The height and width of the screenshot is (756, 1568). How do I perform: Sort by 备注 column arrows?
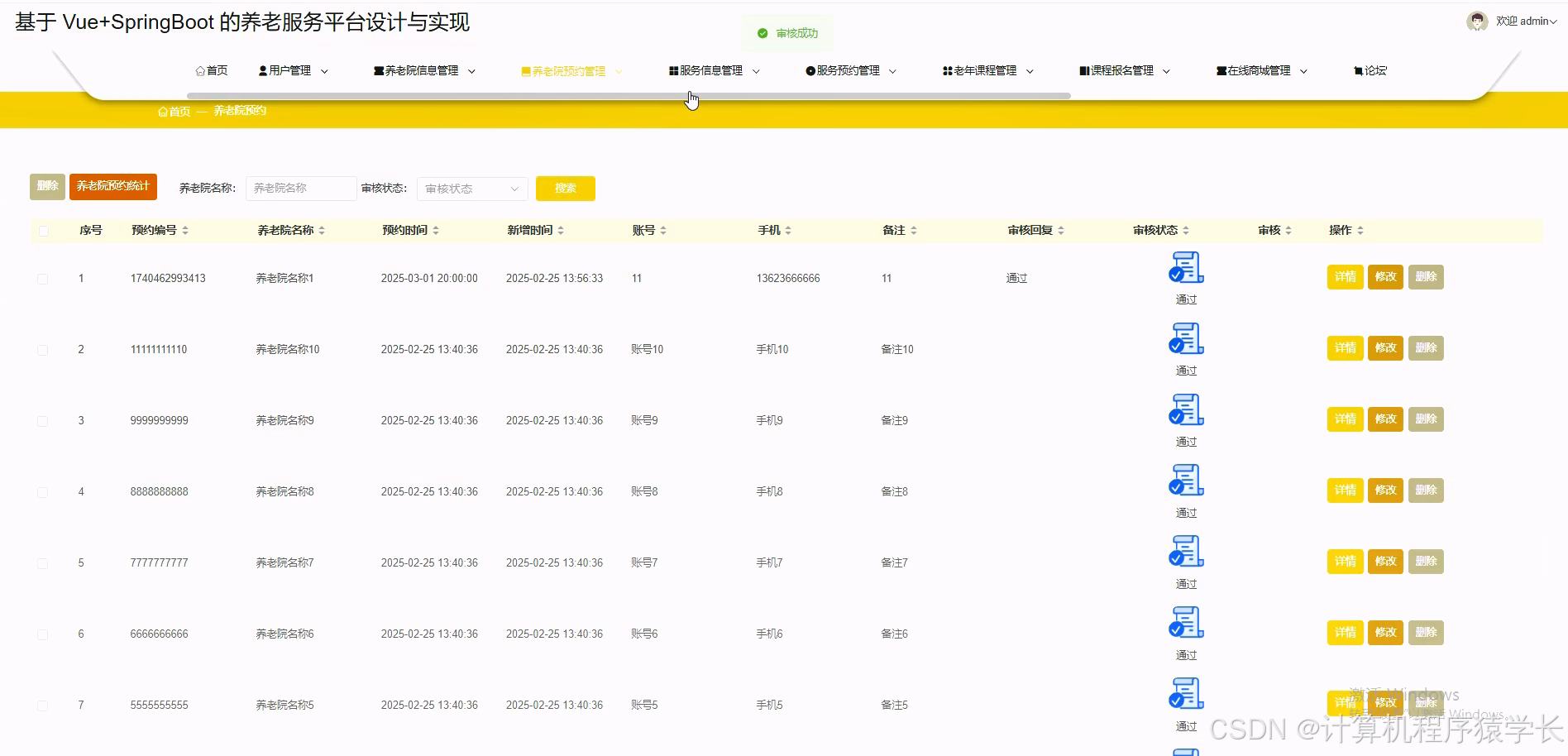tap(914, 231)
